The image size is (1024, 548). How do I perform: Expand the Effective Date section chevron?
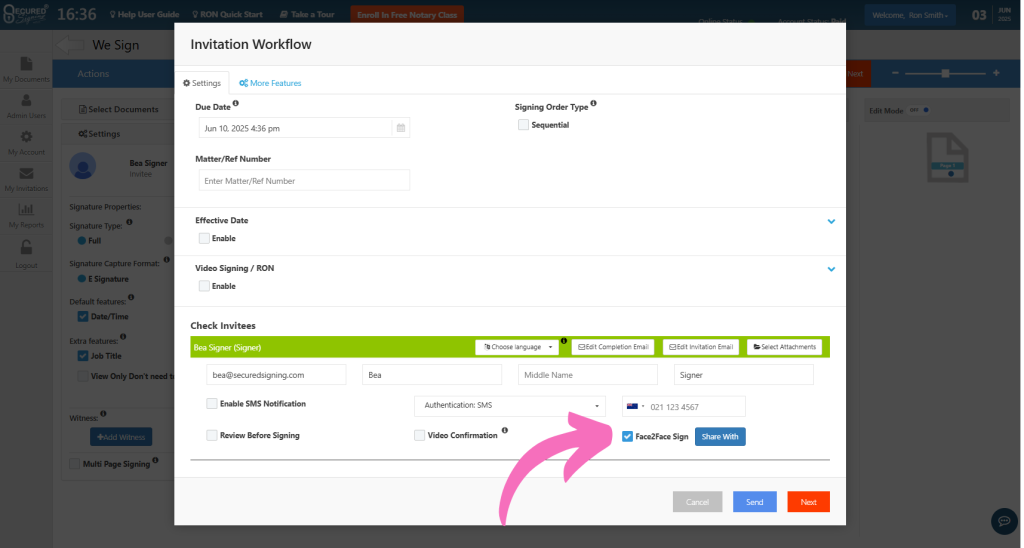point(831,221)
